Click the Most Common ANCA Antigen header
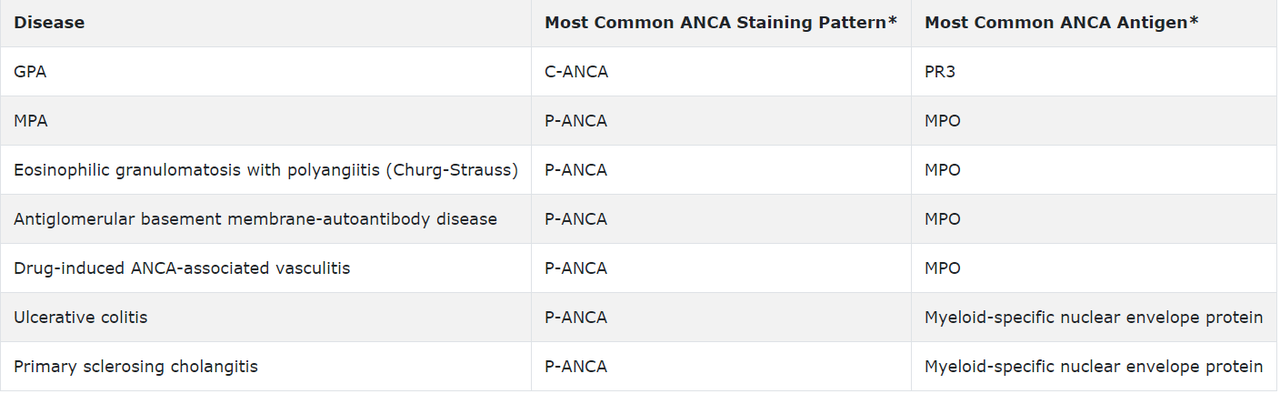This screenshot has width=1280, height=404. pos(1062,22)
